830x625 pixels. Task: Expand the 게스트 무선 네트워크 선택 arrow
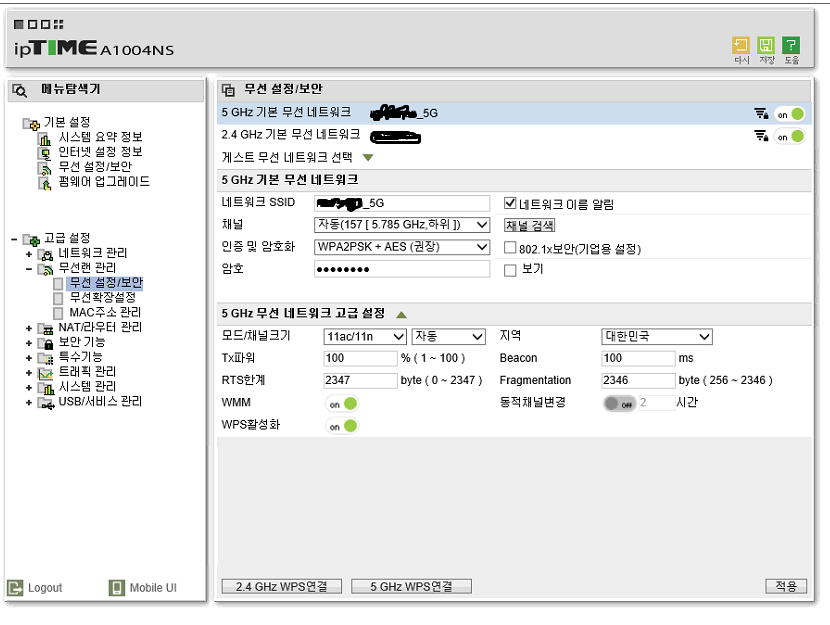click(368, 158)
